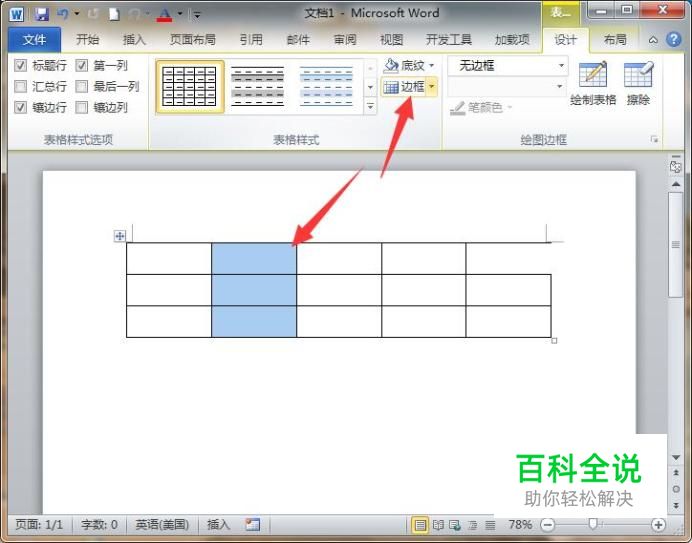
Task: Undo the last action in Quick Access Toolbar
Action: (62, 14)
